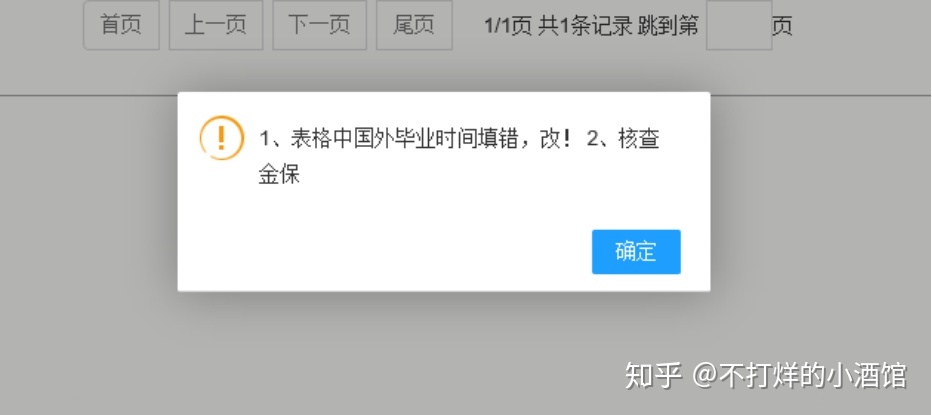
Task: Click the 跳到第 label beside input
Action: tap(668, 26)
